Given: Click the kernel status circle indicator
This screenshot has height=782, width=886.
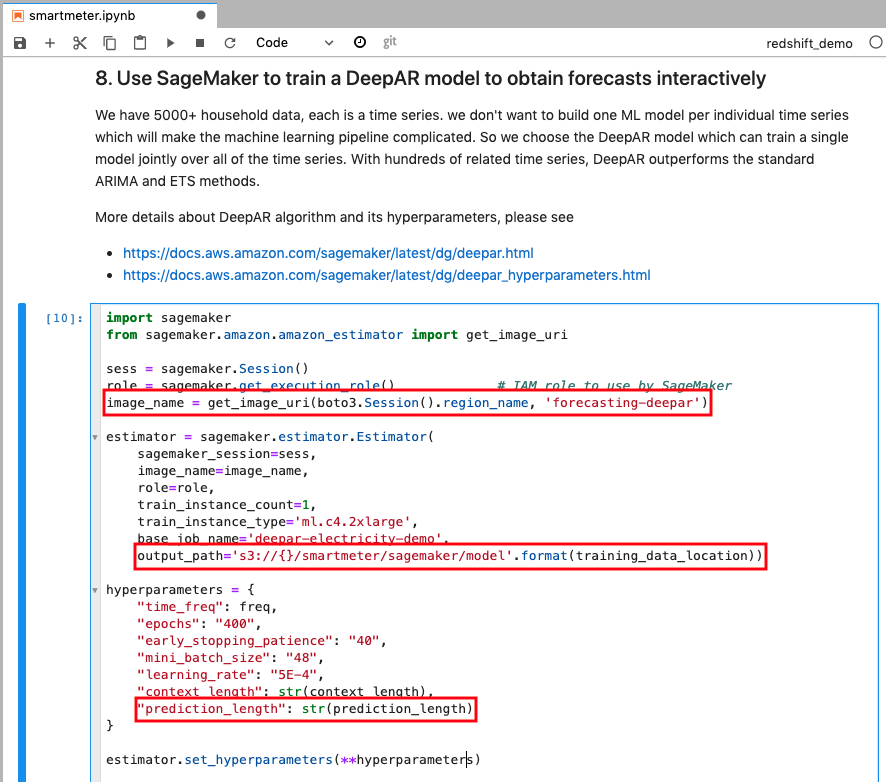Looking at the screenshot, I should (x=875, y=43).
